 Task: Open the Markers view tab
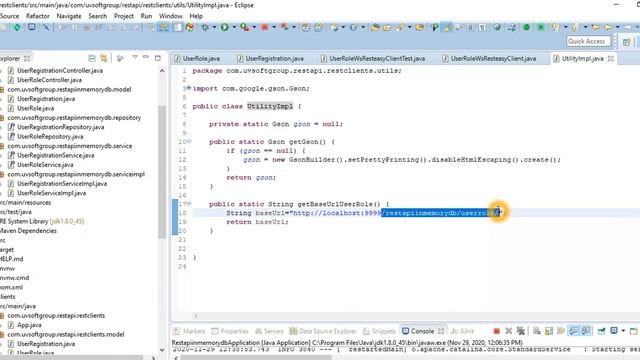pyautogui.click(x=189, y=331)
